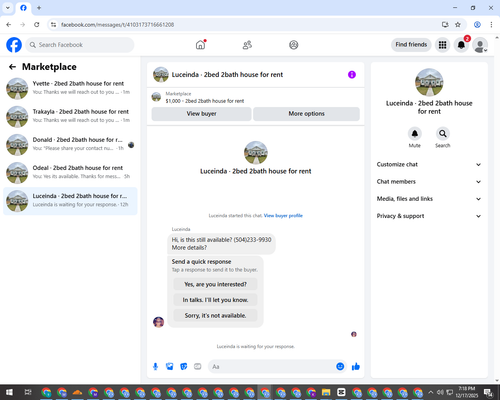The height and width of the screenshot is (400, 500).
Task: Select Luceinda's conversation in list
Action: (x=70, y=201)
